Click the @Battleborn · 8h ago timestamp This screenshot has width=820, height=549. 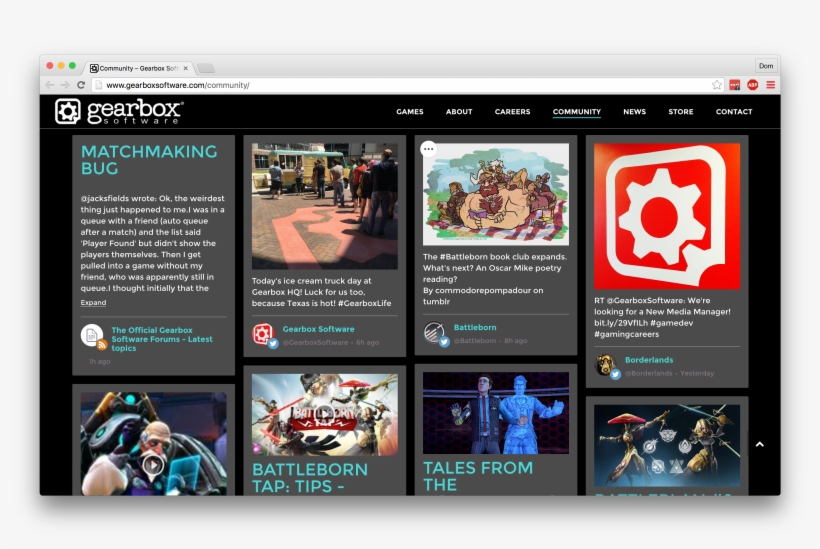click(490, 340)
